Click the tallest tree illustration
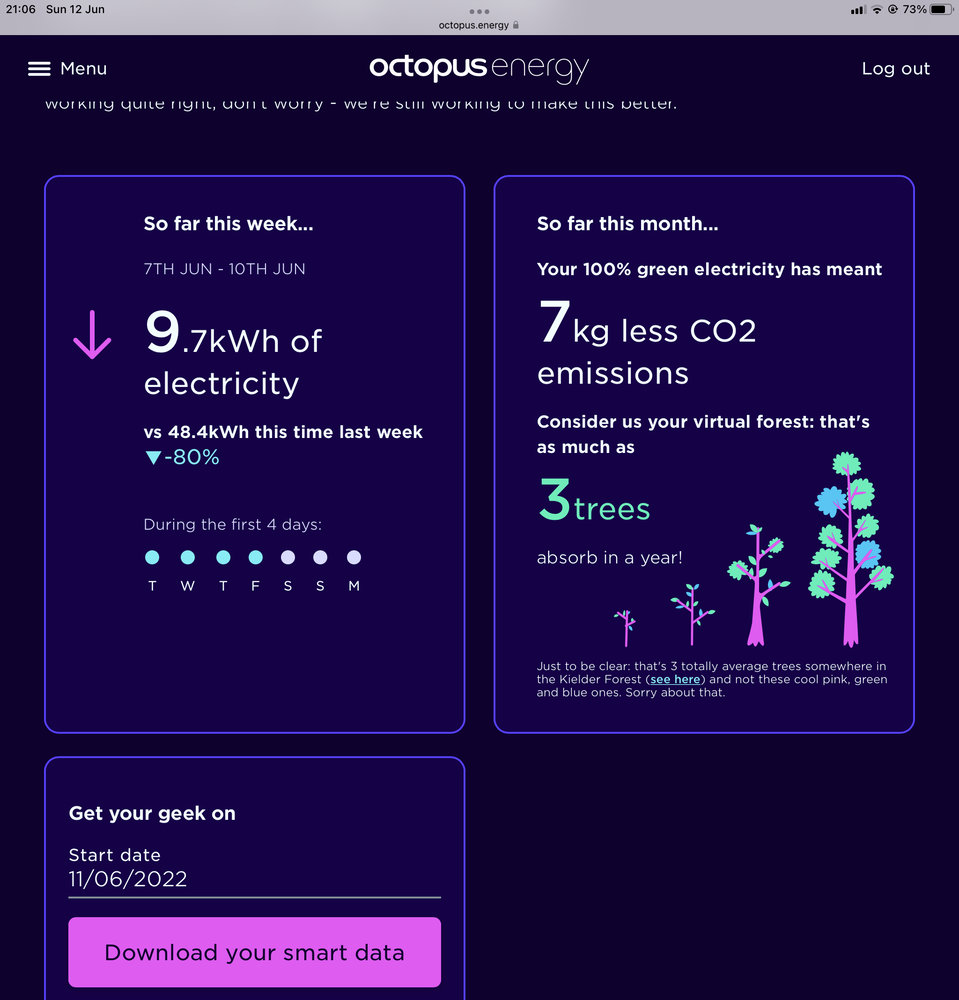 [851, 549]
